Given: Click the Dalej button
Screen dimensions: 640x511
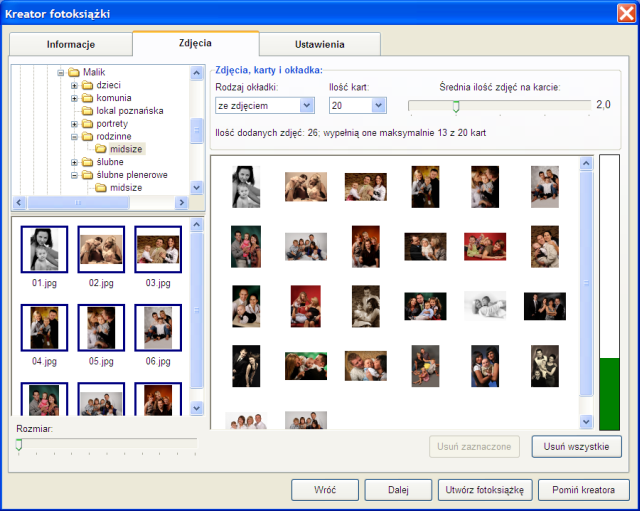Looking at the screenshot, I should click(397, 490).
